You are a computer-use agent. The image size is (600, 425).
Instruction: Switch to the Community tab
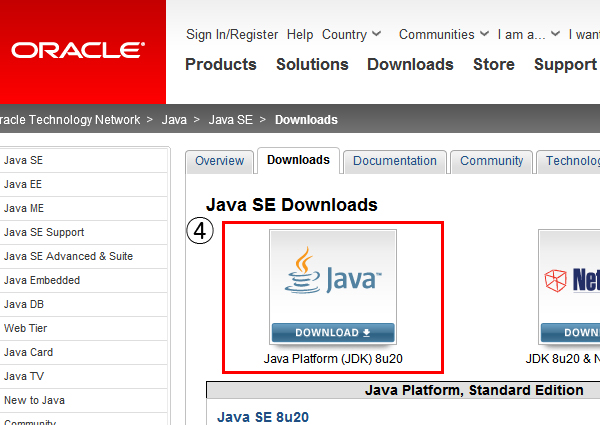[491, 162]
